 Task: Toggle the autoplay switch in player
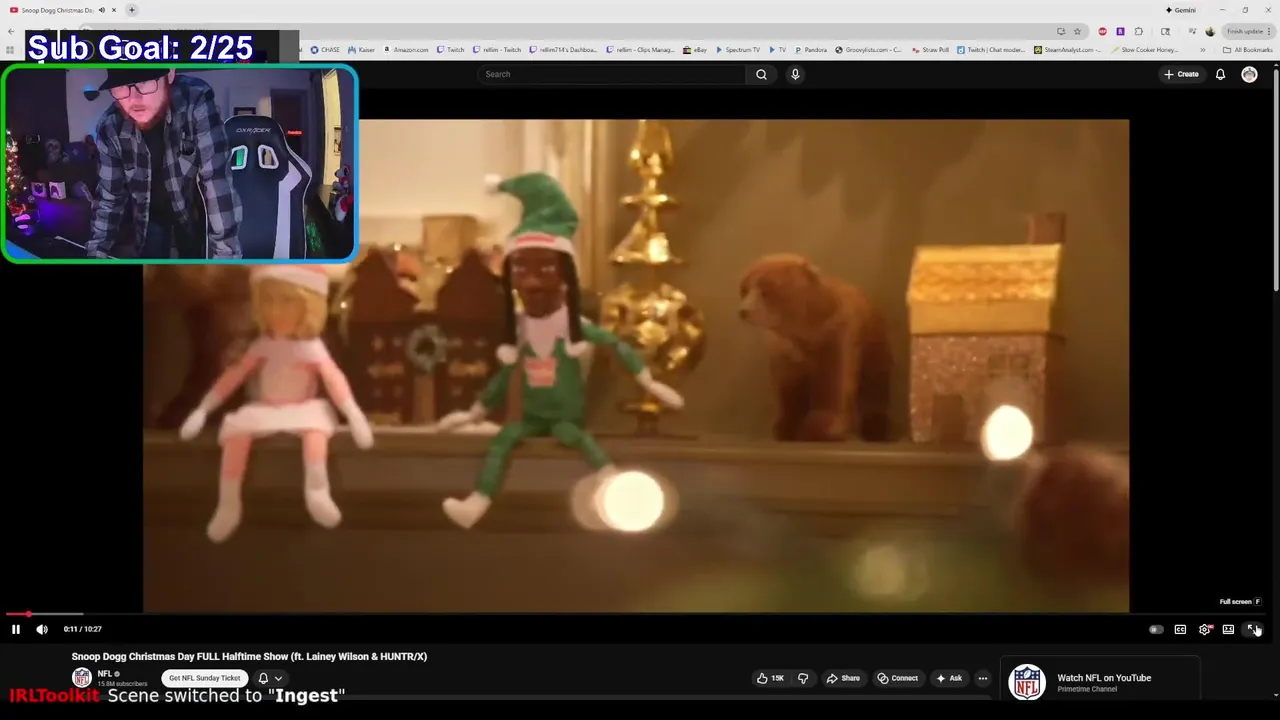click(1156, 629)
